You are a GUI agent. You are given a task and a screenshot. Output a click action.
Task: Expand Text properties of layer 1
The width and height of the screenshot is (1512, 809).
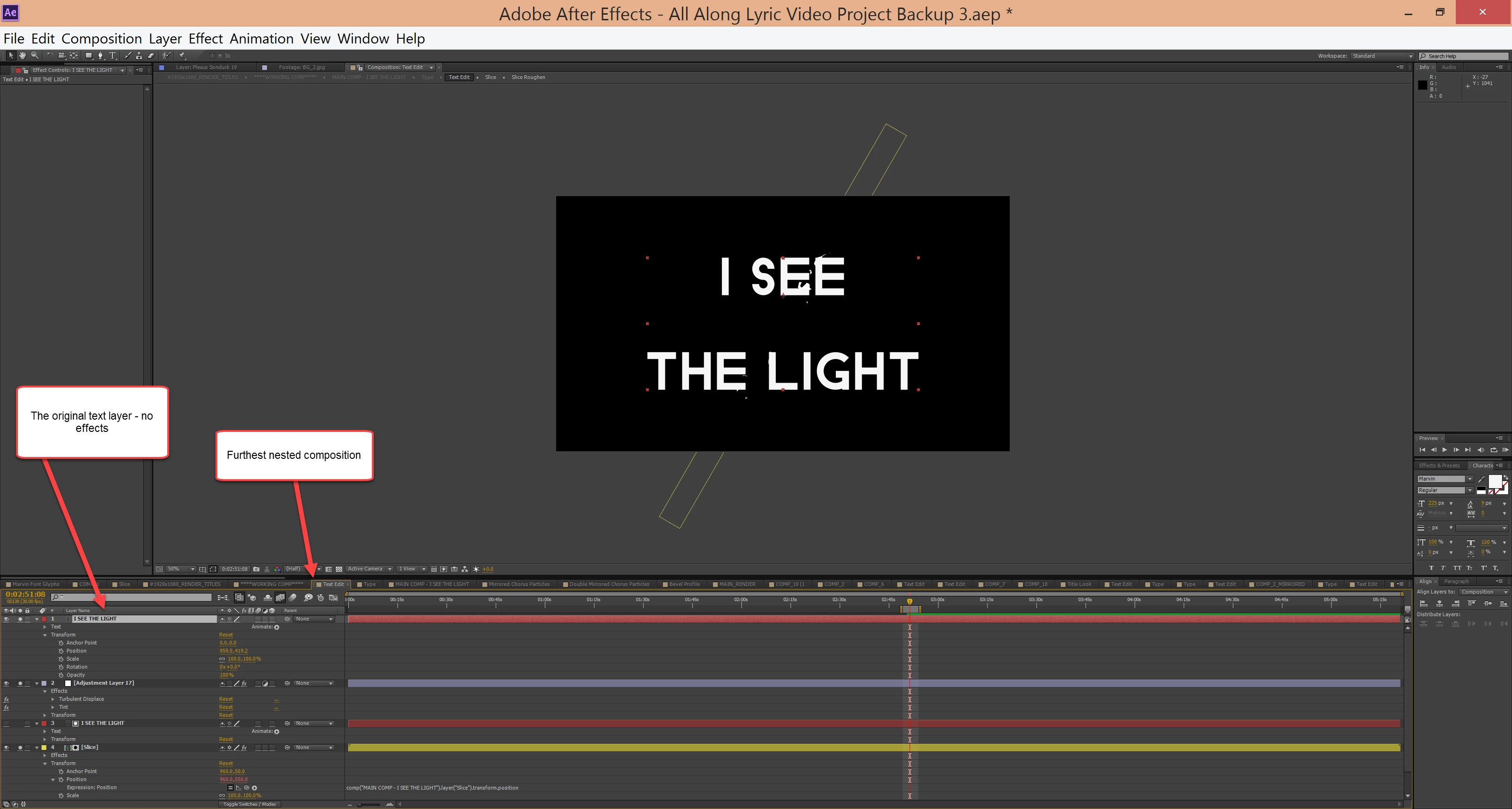point(45,627)
